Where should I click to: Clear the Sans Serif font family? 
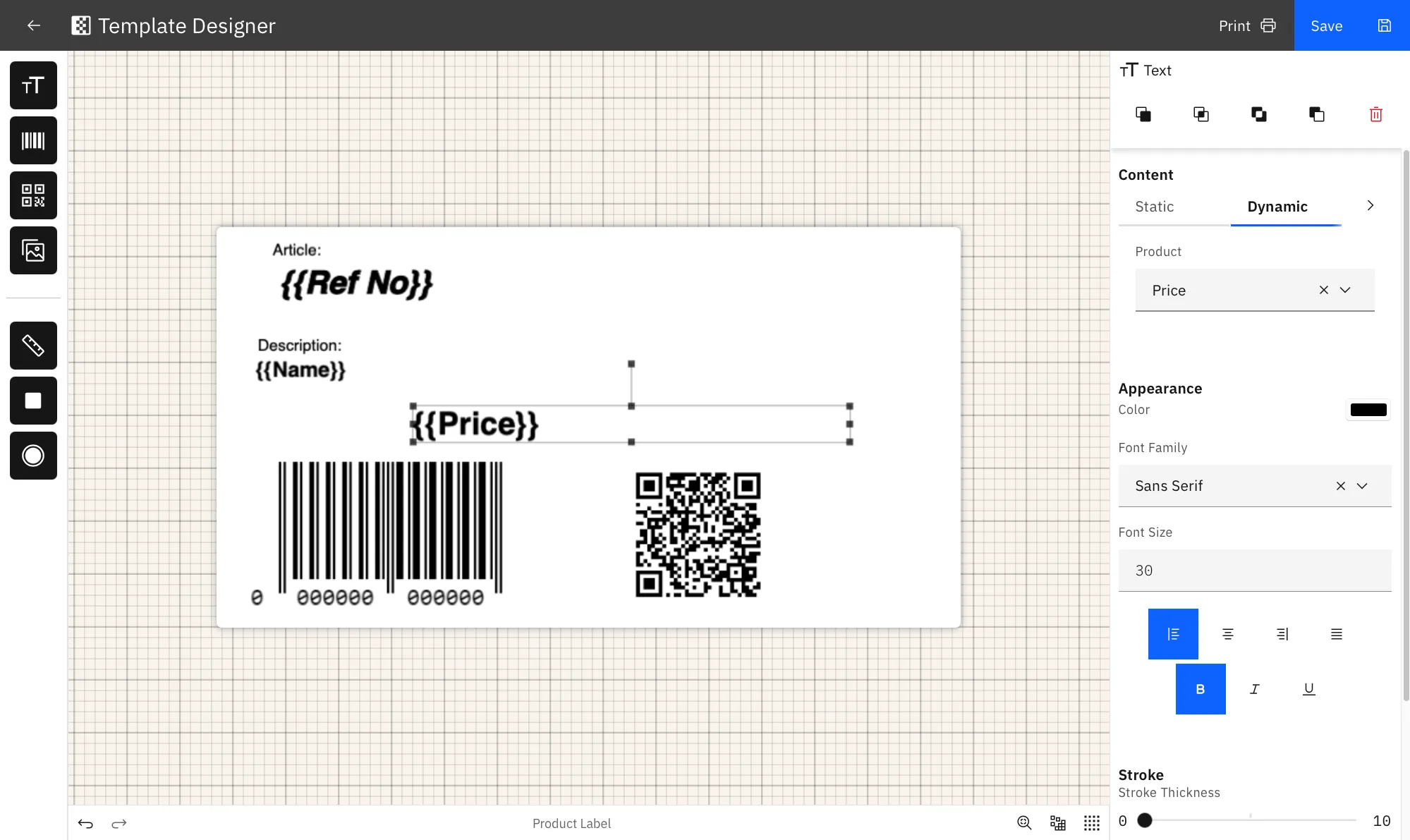[1340, 486]
